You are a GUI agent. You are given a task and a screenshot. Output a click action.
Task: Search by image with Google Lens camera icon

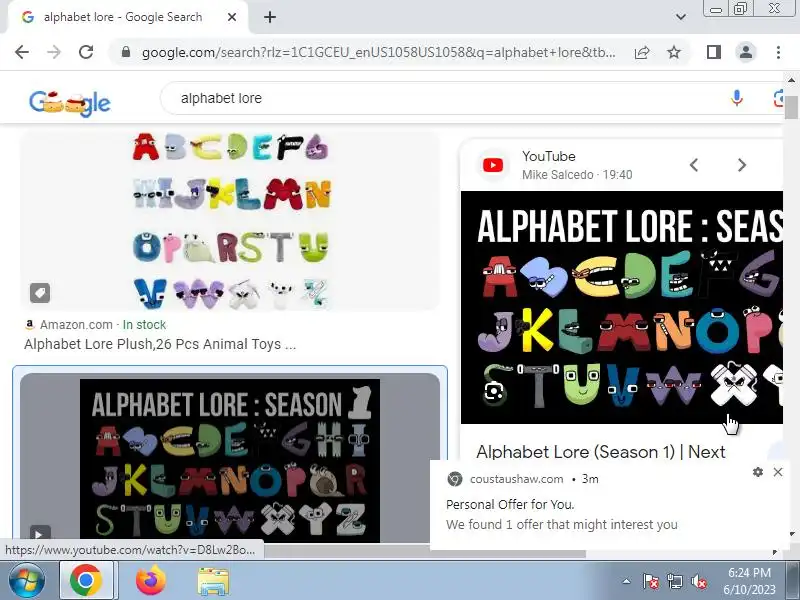click(x=779, y=98)
